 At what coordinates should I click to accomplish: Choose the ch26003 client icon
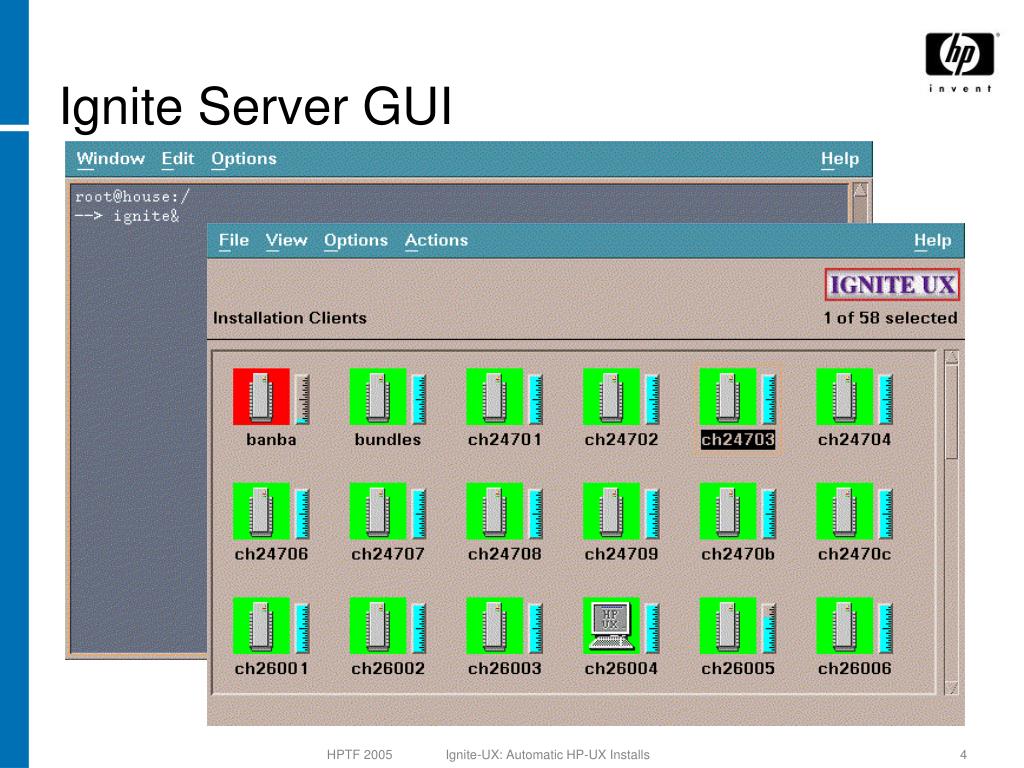coord(495,625)
